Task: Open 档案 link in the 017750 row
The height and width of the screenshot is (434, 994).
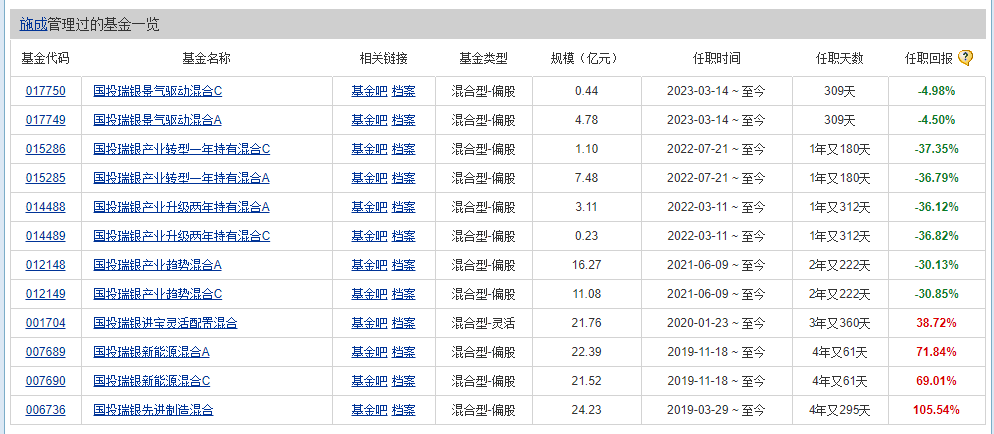Action: tap(403, 91)
